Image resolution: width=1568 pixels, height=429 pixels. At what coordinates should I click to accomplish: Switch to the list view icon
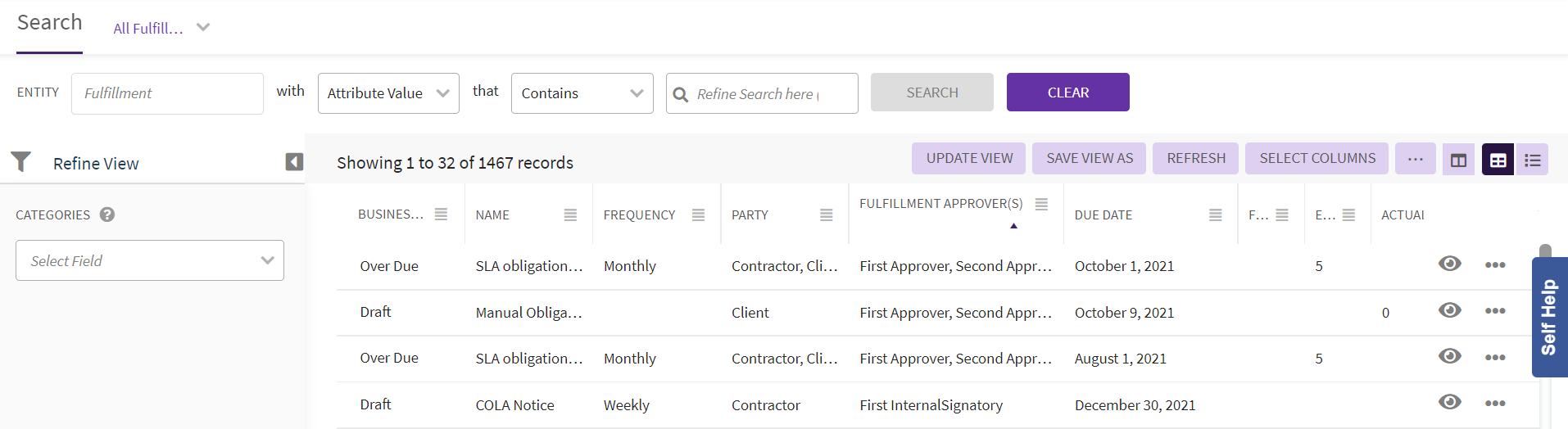(x=1533, y=160)
